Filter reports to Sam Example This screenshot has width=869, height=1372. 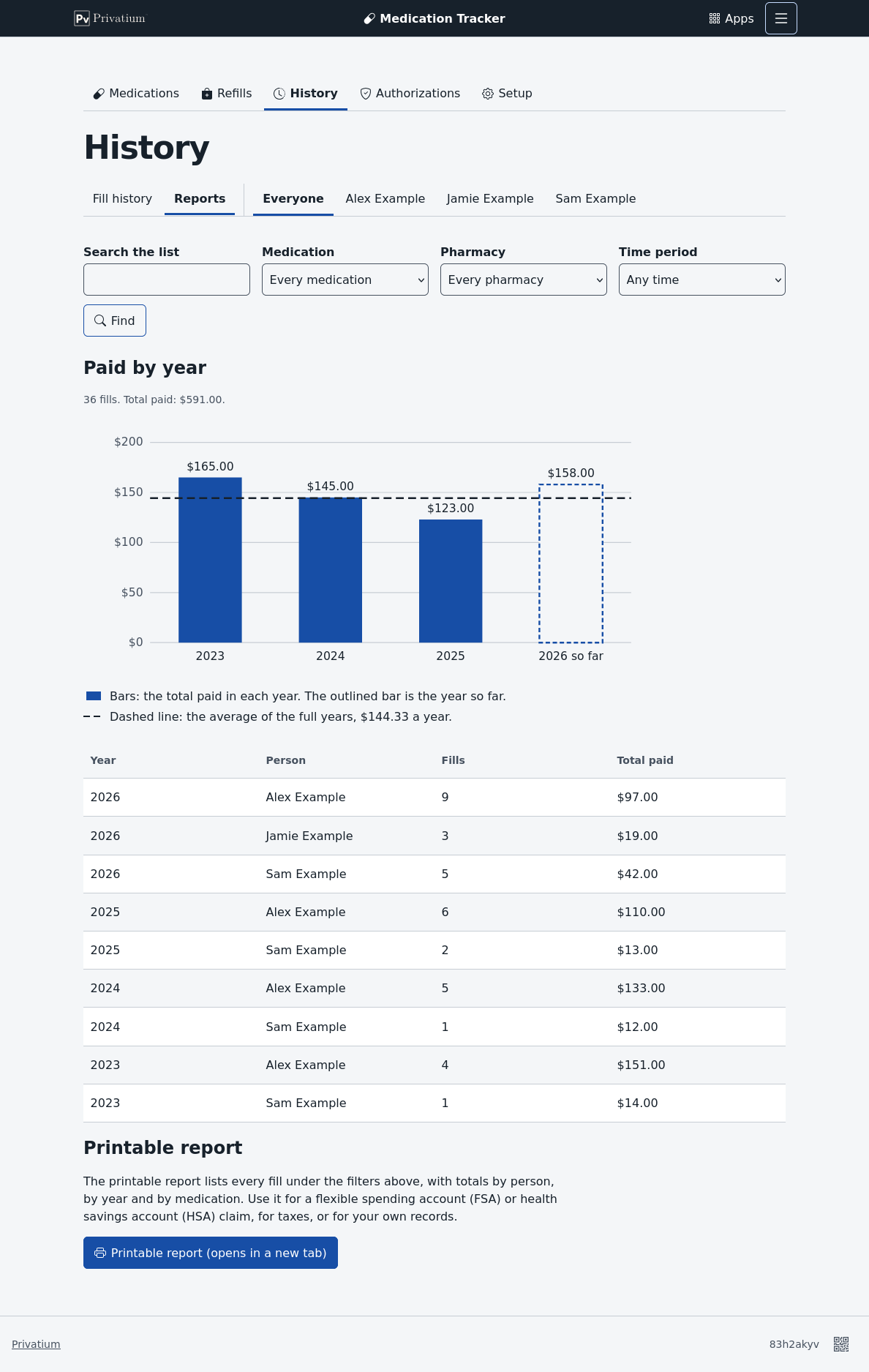(x=595, y=199)
